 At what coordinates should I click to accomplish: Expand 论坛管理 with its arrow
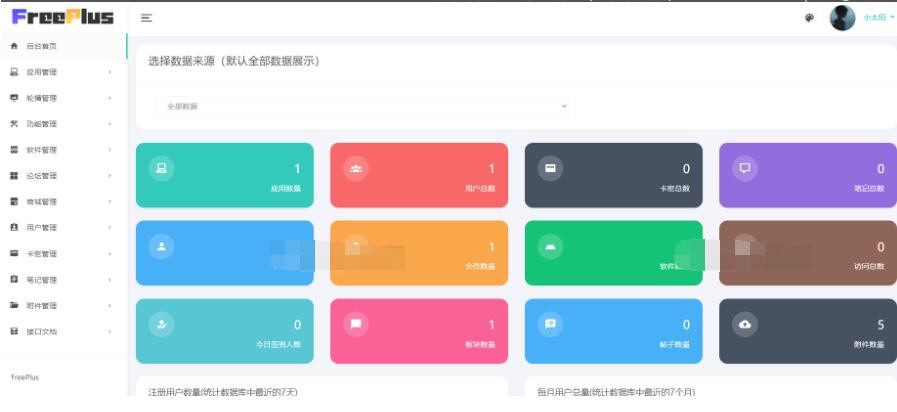(x=109, y=176)
